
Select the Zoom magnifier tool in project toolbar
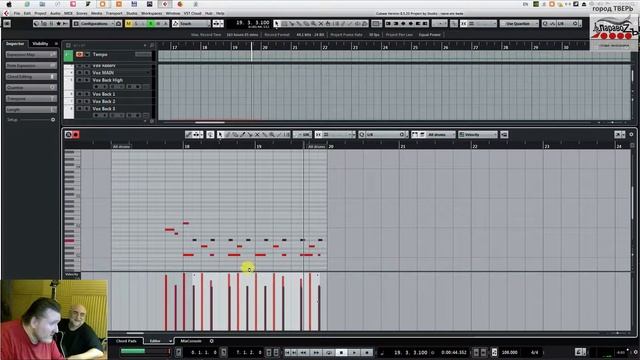pos(313,24)
